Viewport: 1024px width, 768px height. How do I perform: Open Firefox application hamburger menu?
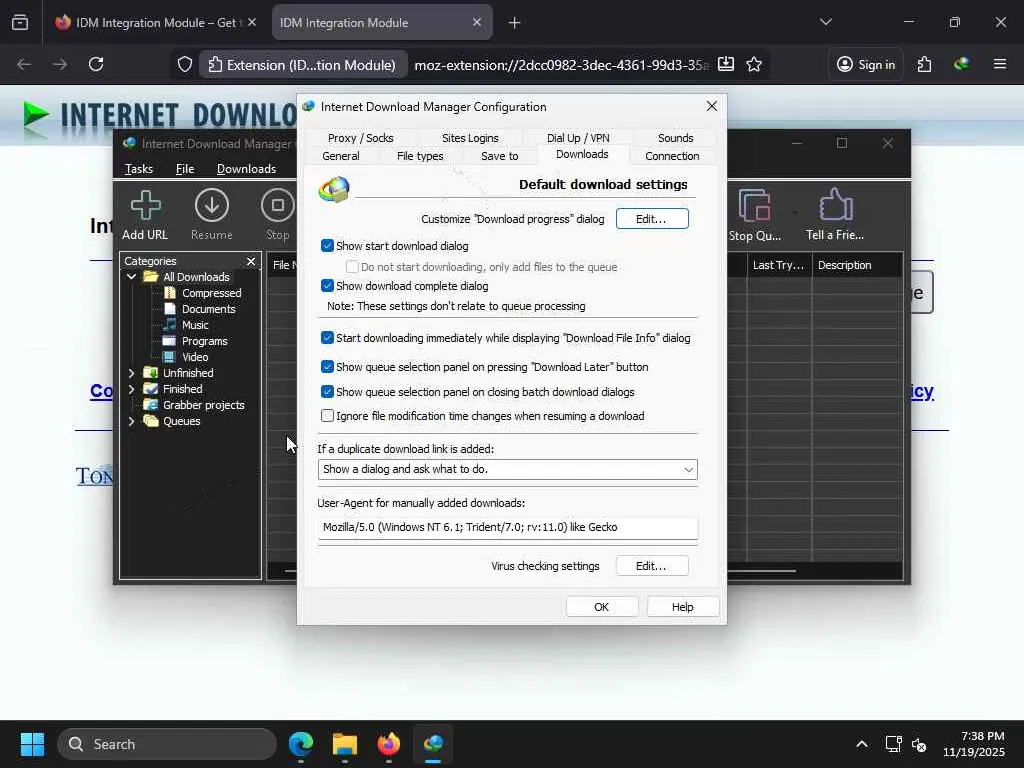click(1000, 64)
